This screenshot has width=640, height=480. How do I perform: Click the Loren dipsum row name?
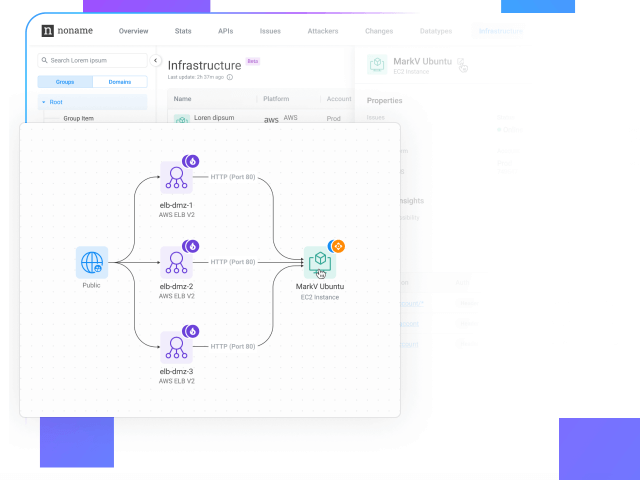click(x=214, y=118)
